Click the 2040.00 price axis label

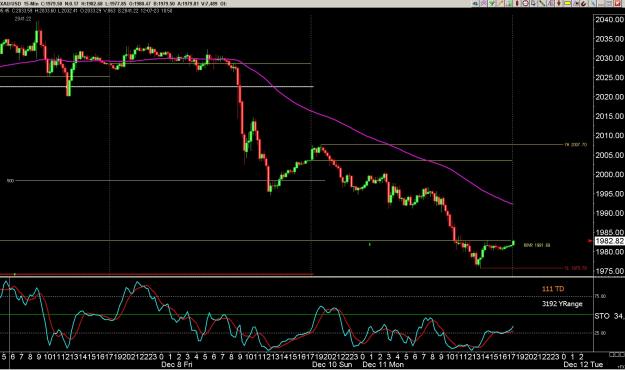[609, 20]
